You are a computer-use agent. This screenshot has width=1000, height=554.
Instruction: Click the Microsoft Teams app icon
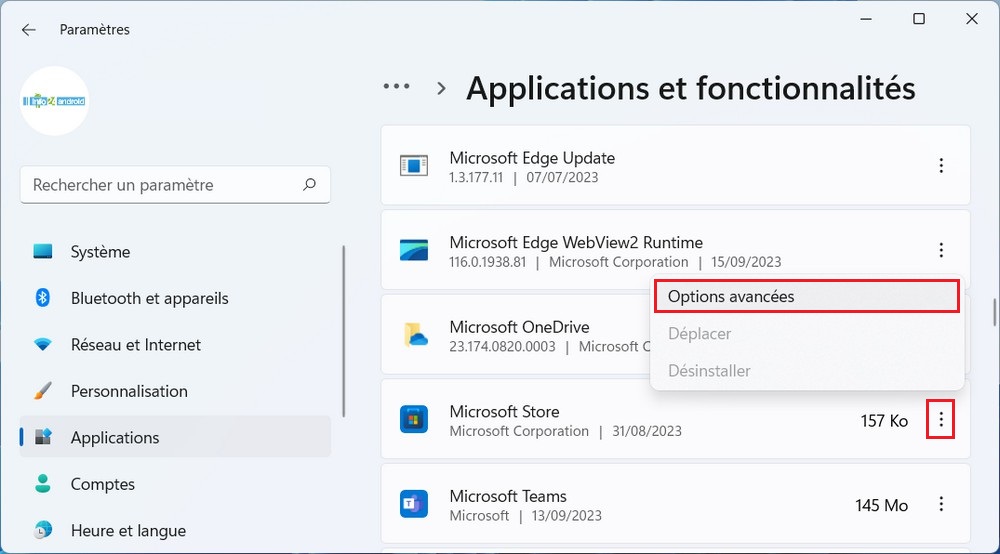[414, 504]
